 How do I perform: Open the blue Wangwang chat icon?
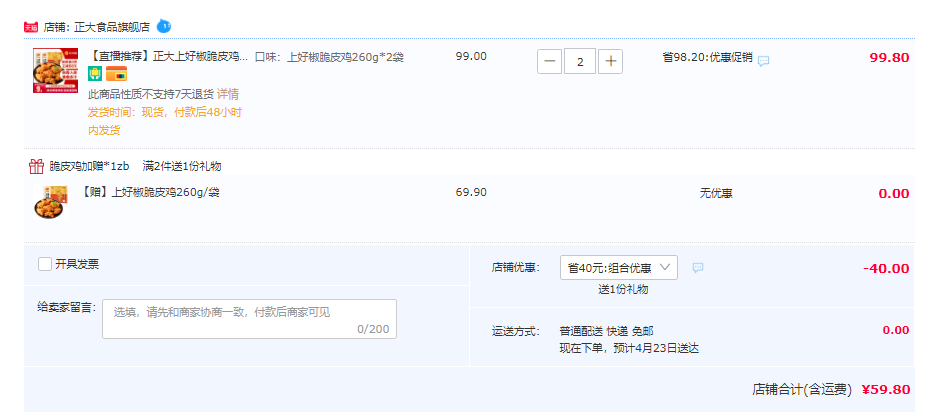tap(164, 26)
